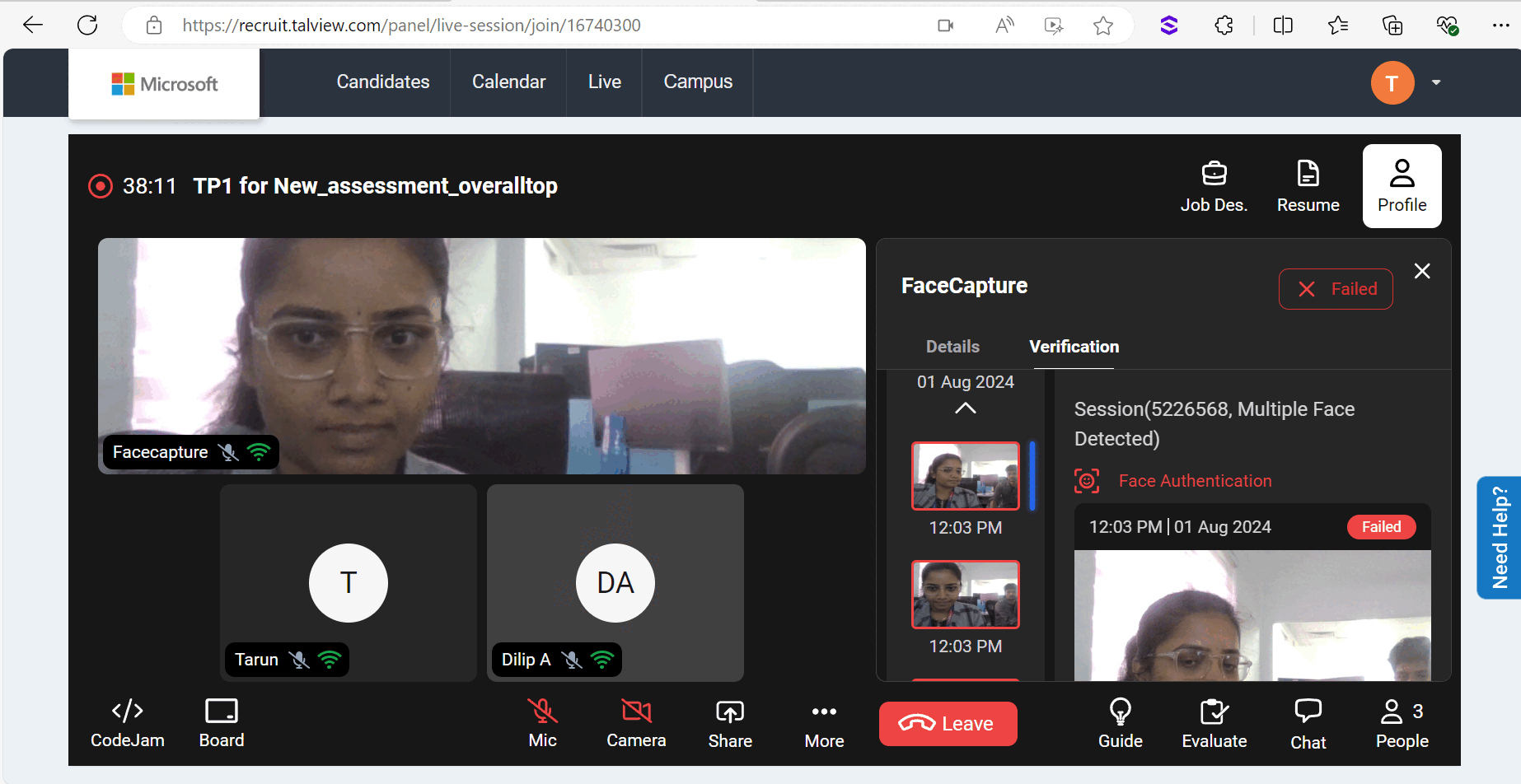Open the Job Des. panel
The height and width of the screenshot is (784, 1521).
click(x=1214, y=186)
